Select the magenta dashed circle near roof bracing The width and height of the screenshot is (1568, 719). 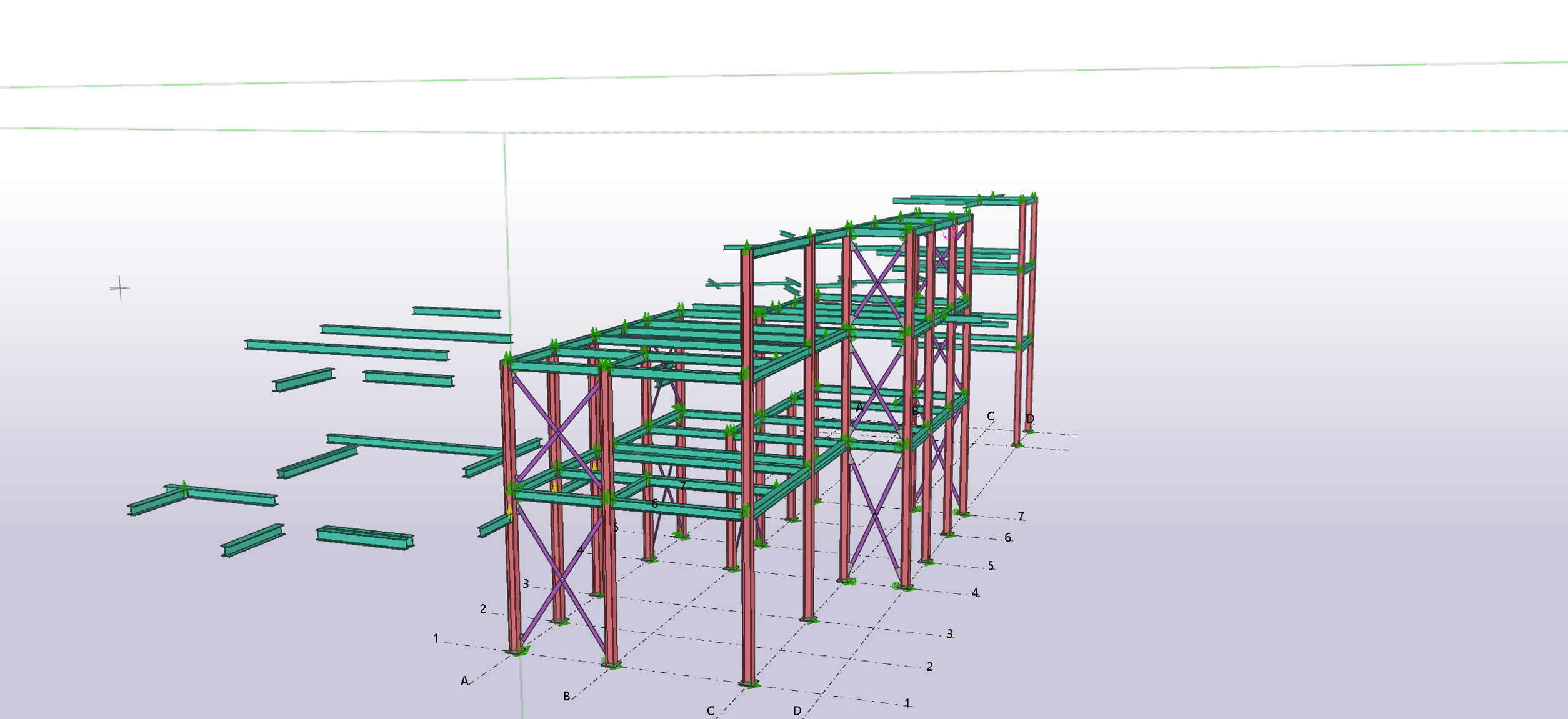[949, 234]
